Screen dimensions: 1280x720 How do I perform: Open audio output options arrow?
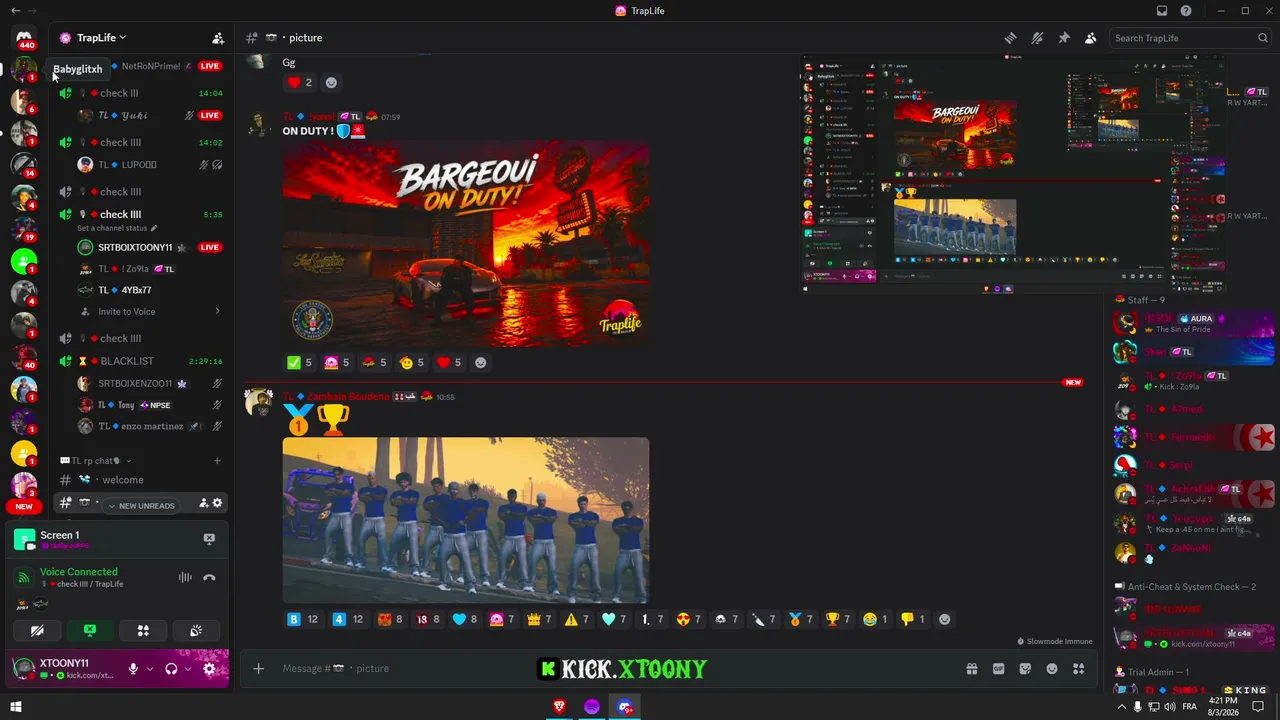click(x=188, y=669)
